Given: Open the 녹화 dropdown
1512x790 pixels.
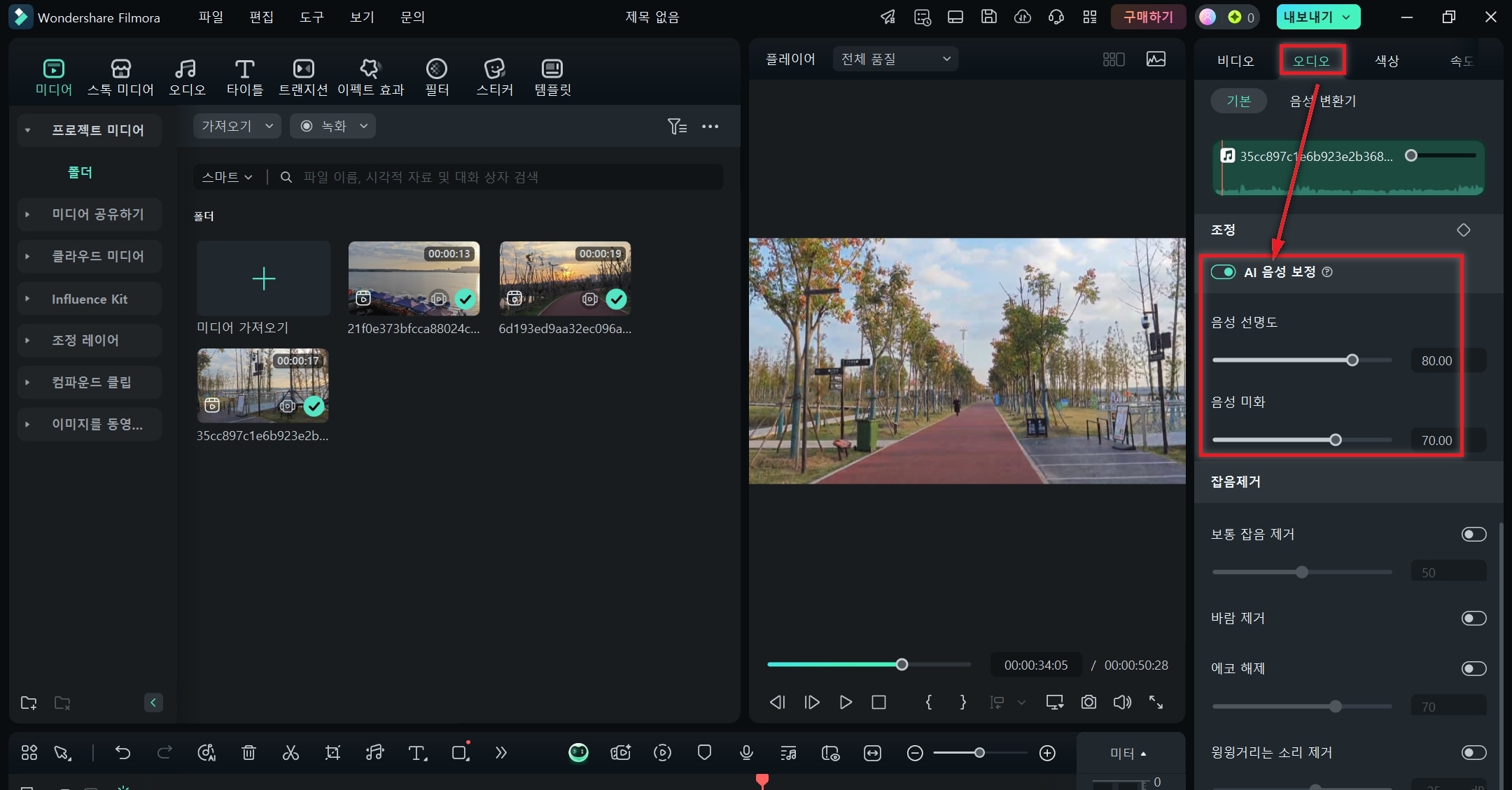Looking at the screenshot, I should [332, 126].
